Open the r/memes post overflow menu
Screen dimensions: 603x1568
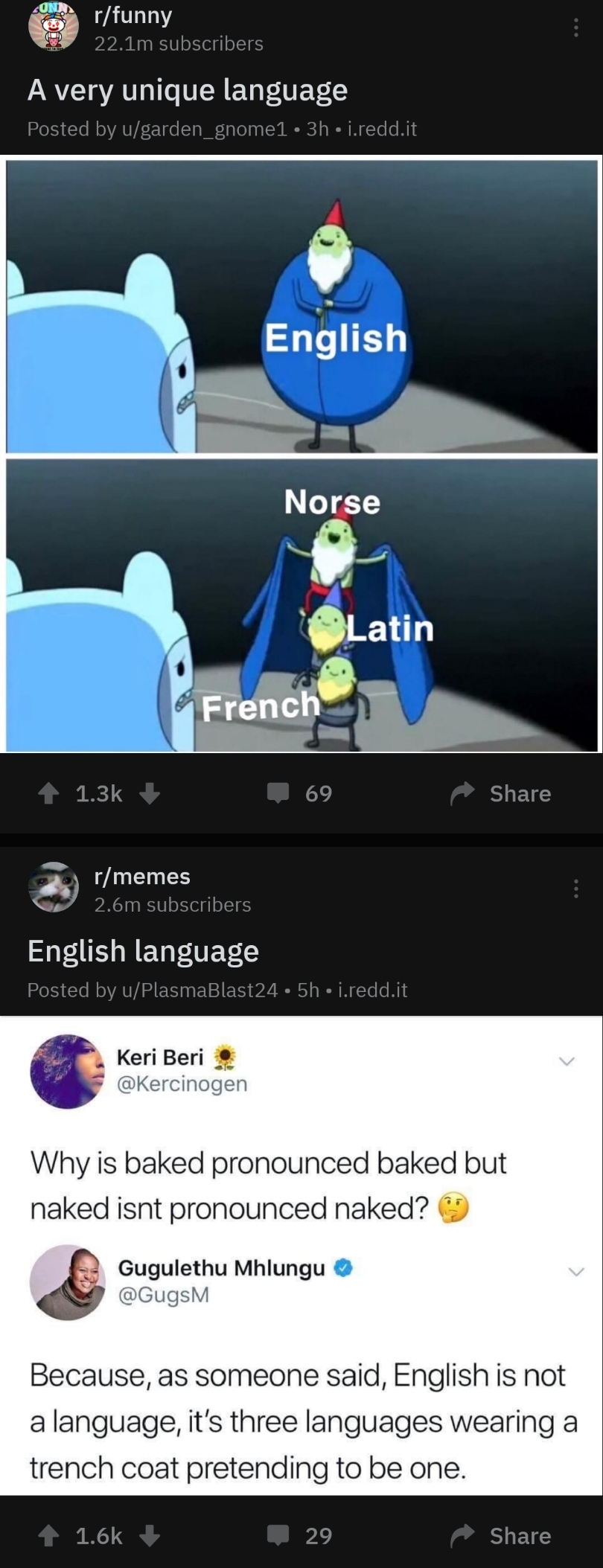click(x=575, y=889)
